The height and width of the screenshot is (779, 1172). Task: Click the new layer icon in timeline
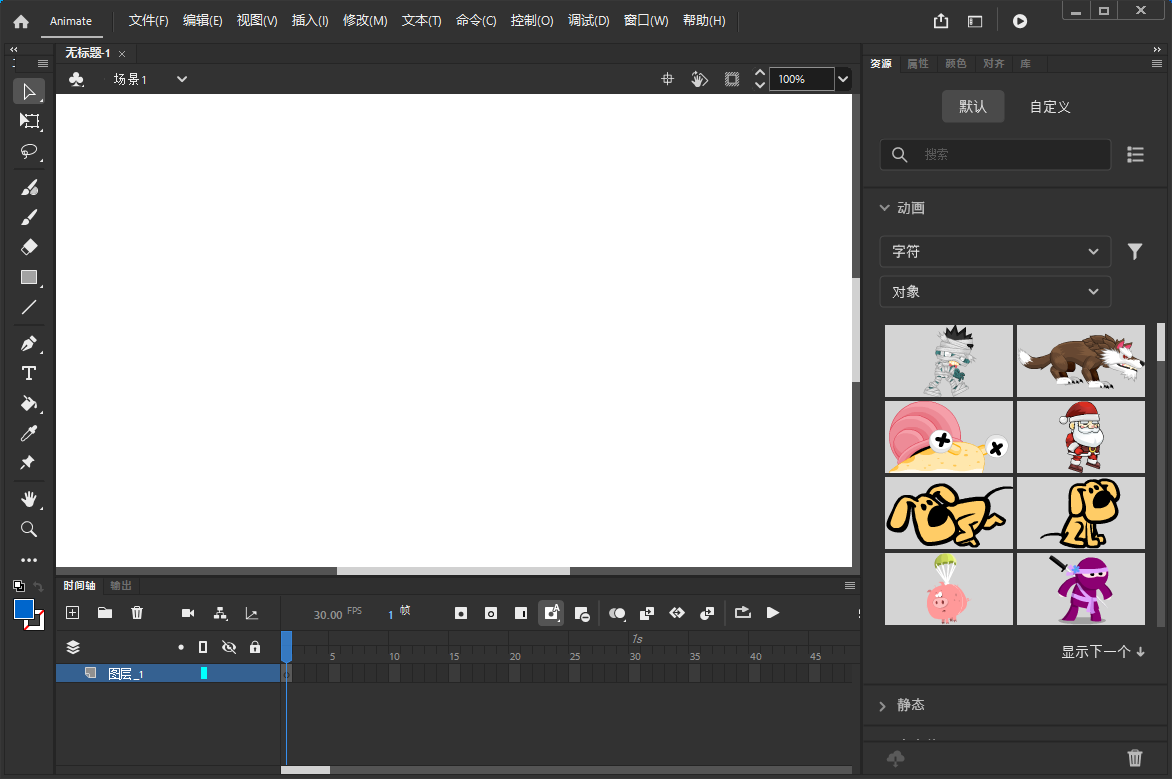(72, 613)
